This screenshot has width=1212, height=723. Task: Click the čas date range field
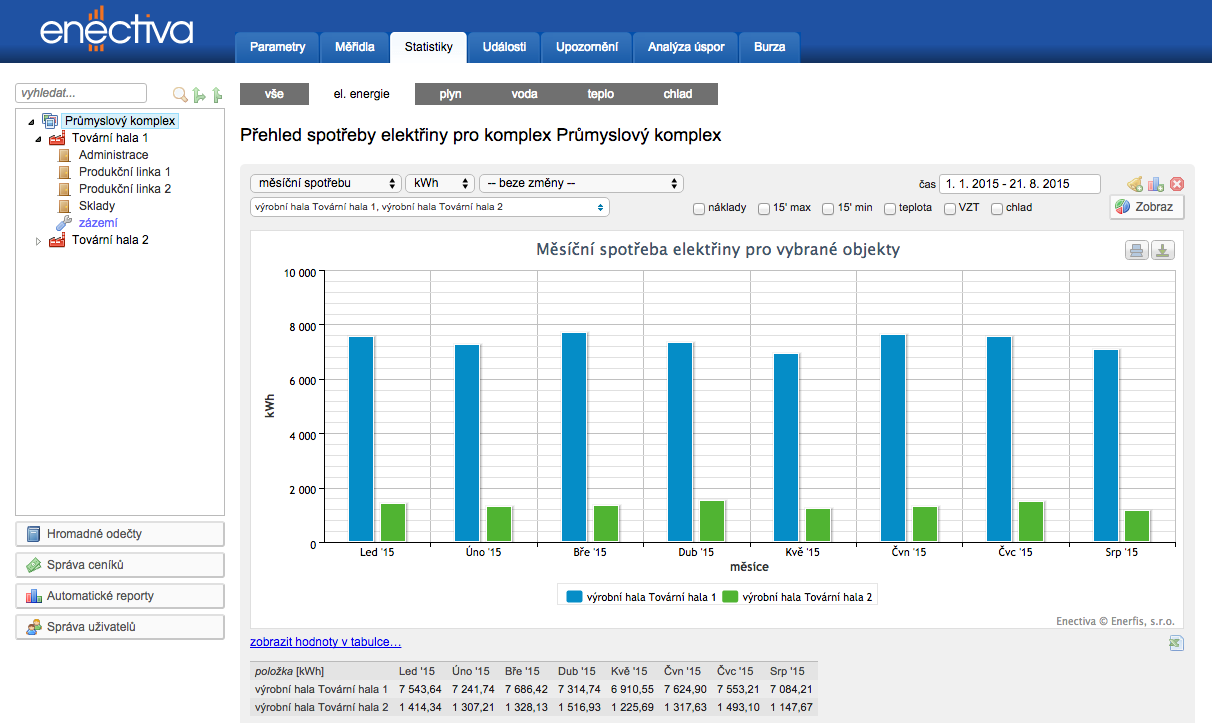[x=1019, y=184]
